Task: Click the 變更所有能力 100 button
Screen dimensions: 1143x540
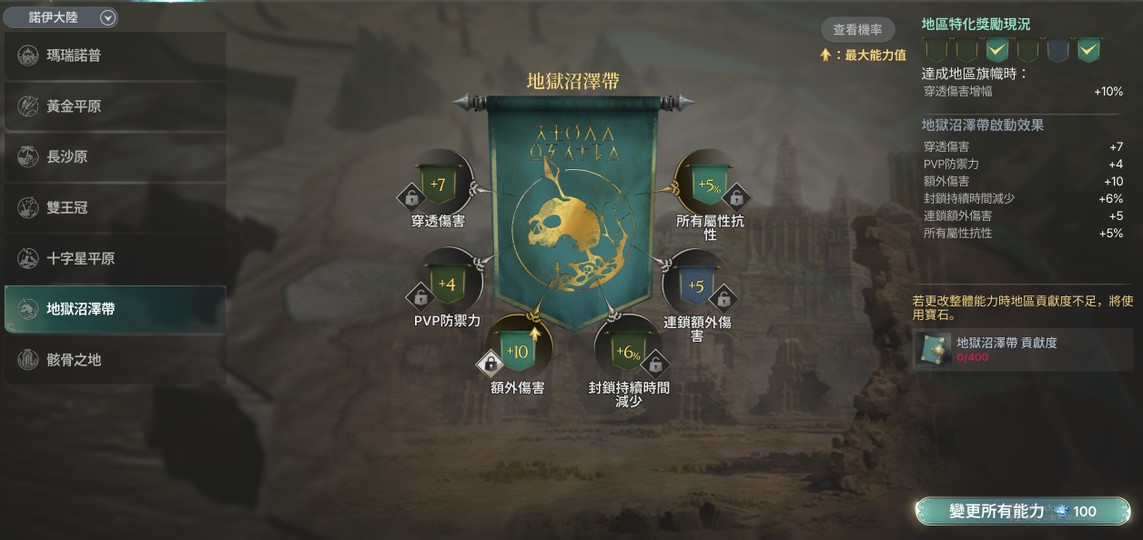Action: click(x=1023, y=512)
